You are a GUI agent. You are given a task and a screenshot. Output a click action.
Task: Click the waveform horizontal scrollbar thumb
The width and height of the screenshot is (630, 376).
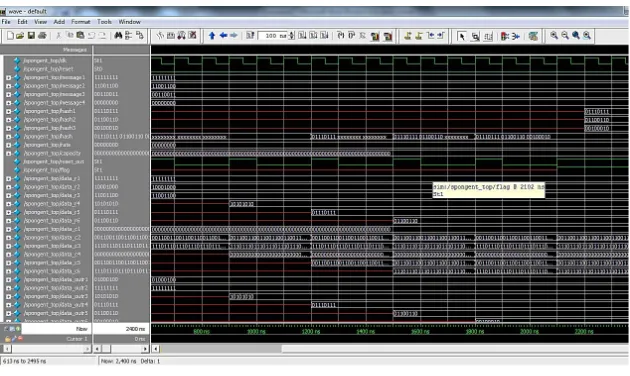pos(221,349)
